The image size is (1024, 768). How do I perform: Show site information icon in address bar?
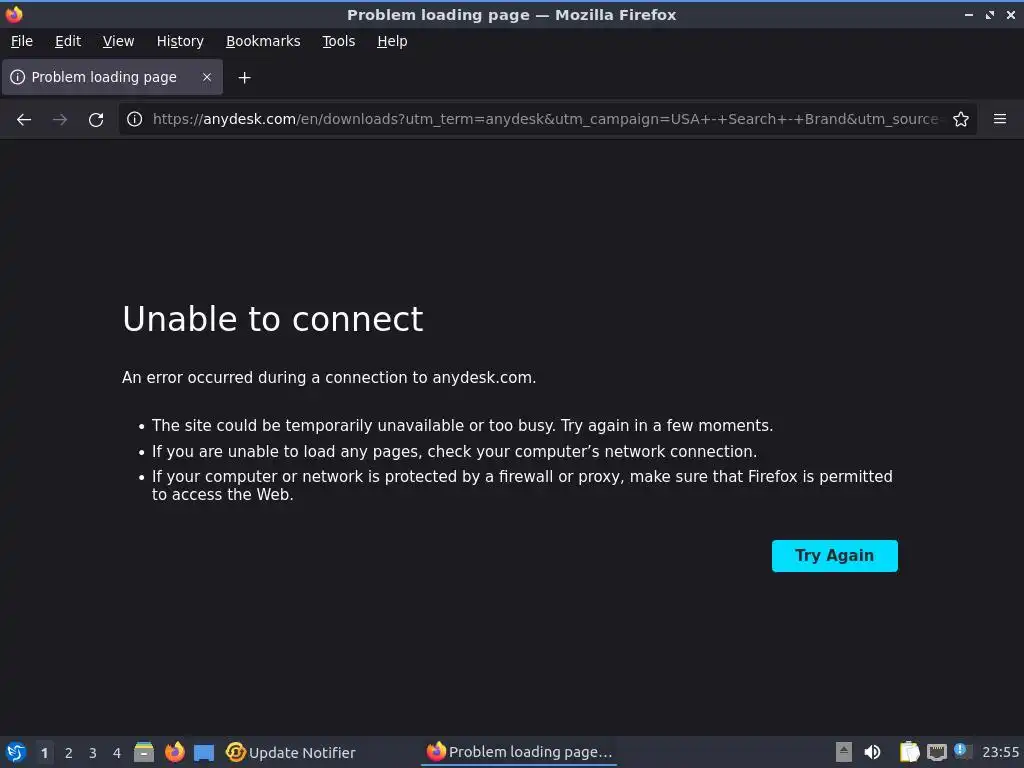135,119
